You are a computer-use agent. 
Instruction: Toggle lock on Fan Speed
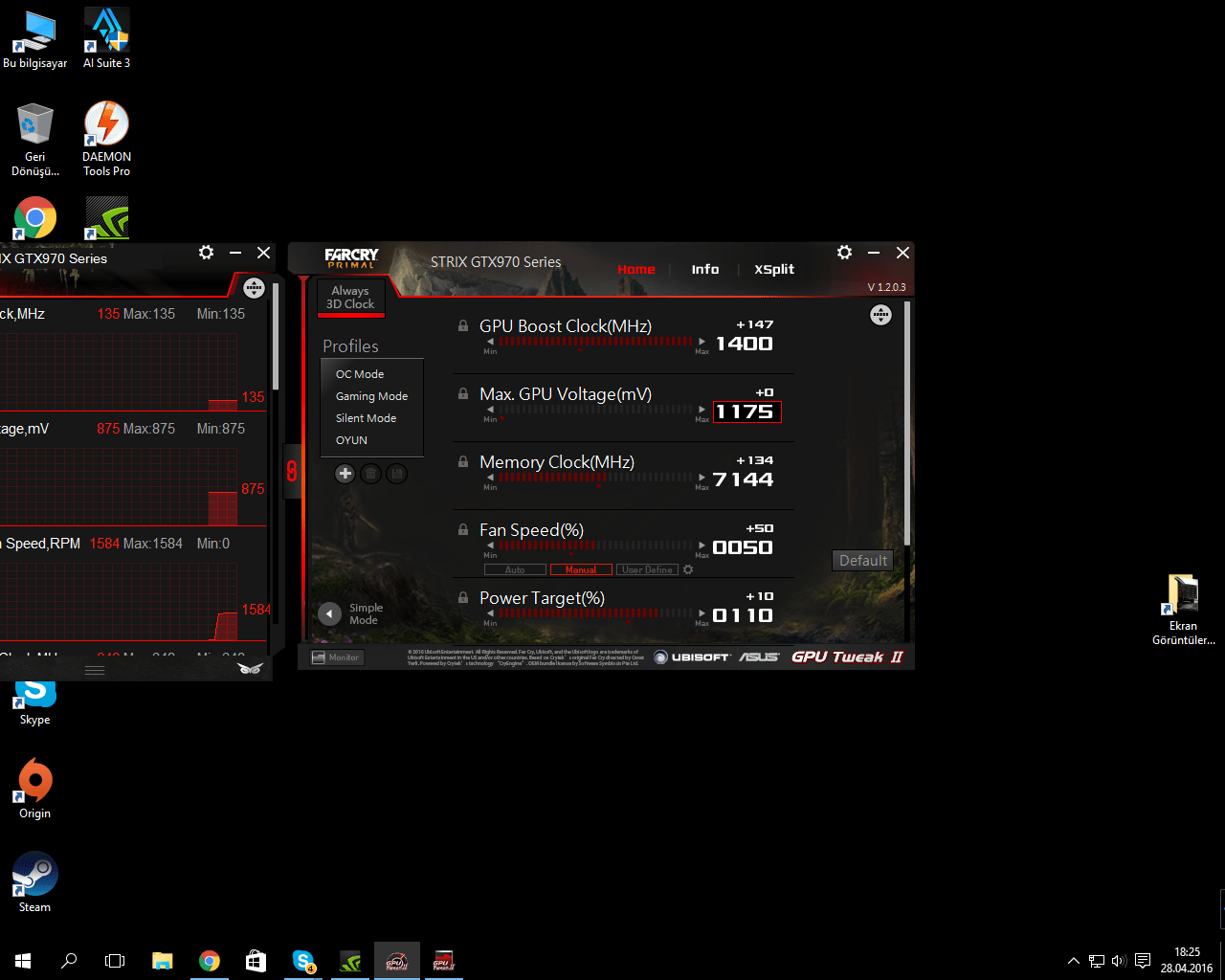(x=463, y=529)
